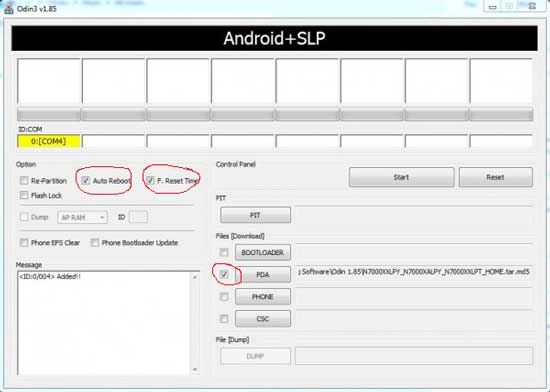Click the Reset button
Screen dimensions: 550x392
coord(496,177)
